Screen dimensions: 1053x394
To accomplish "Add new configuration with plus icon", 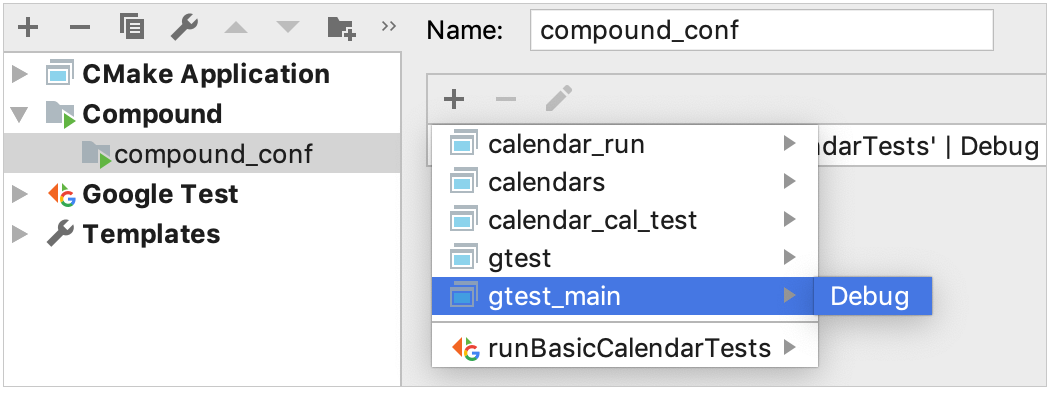I will click(x=28, y=28).
